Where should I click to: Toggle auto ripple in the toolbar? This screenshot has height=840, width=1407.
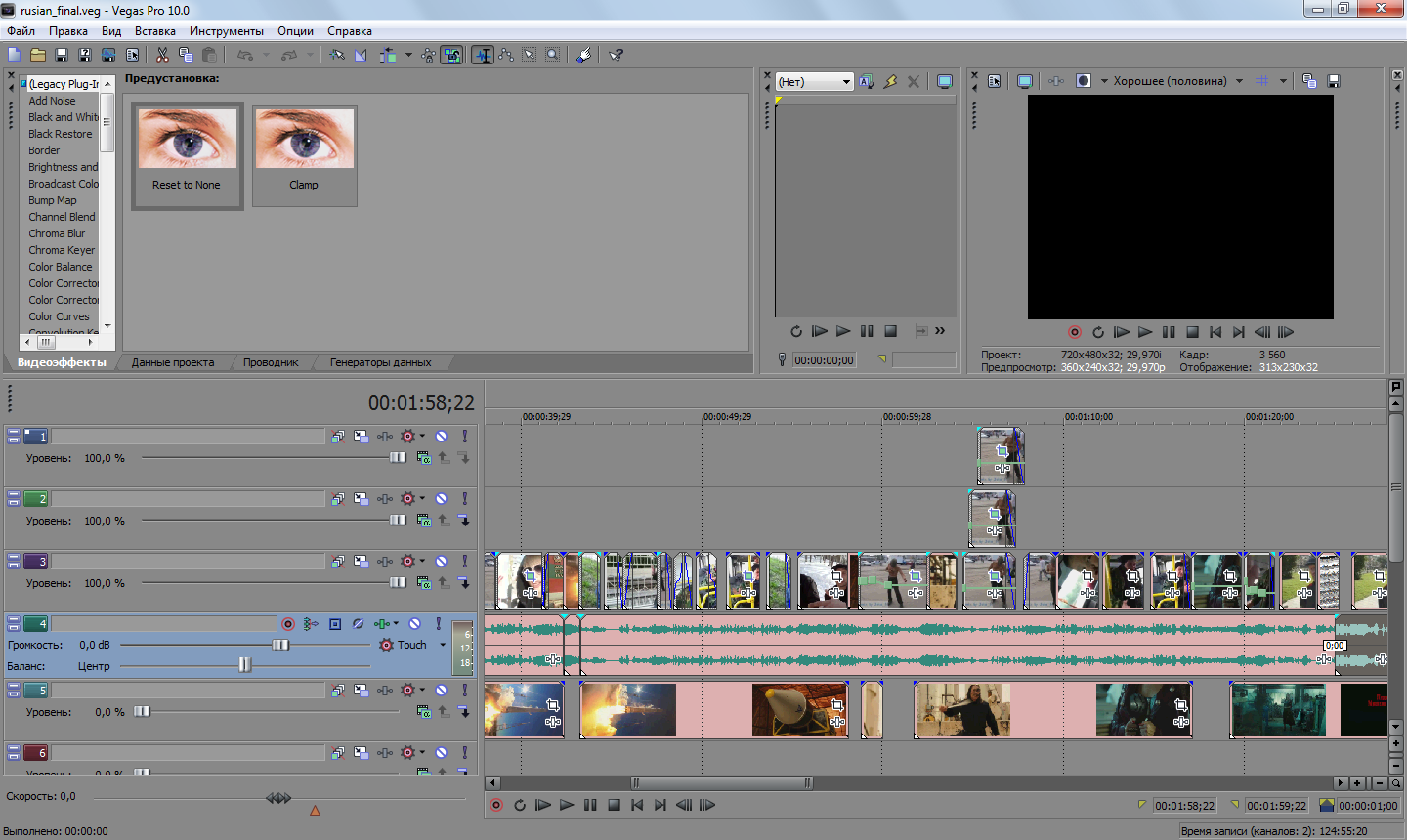(388, 55)
